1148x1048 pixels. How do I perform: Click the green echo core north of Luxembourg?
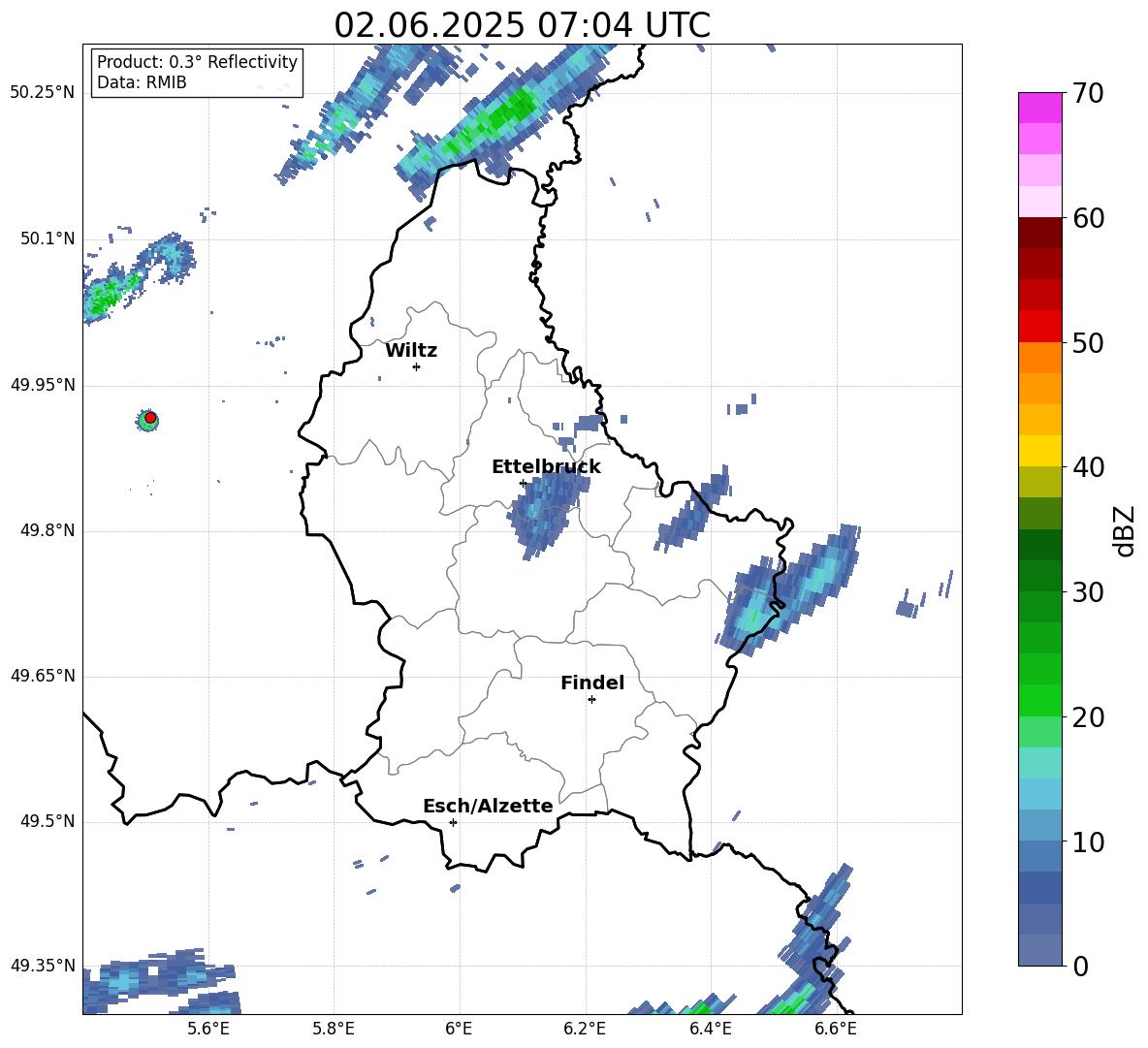tap(505, 117)
